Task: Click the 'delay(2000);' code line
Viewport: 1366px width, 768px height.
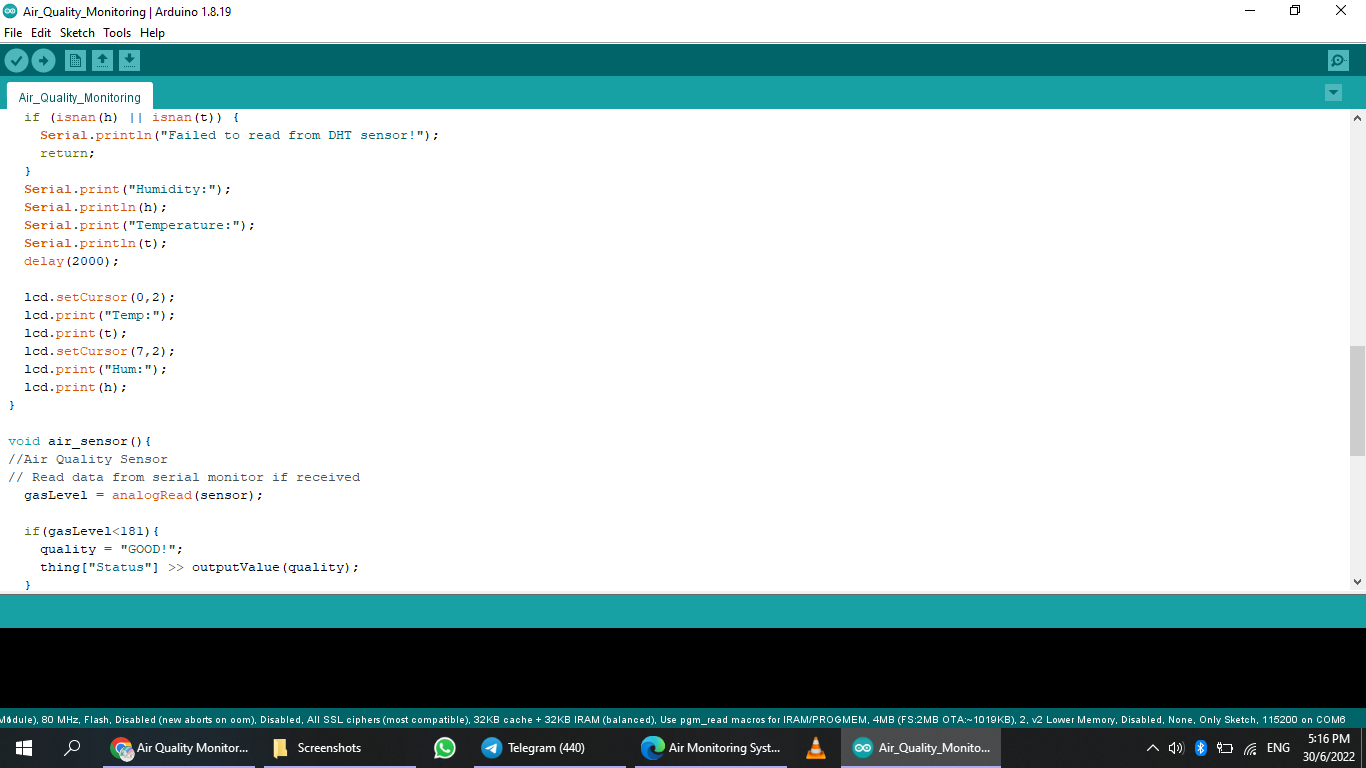Action: pyautogui.click(x=72, y=261)
